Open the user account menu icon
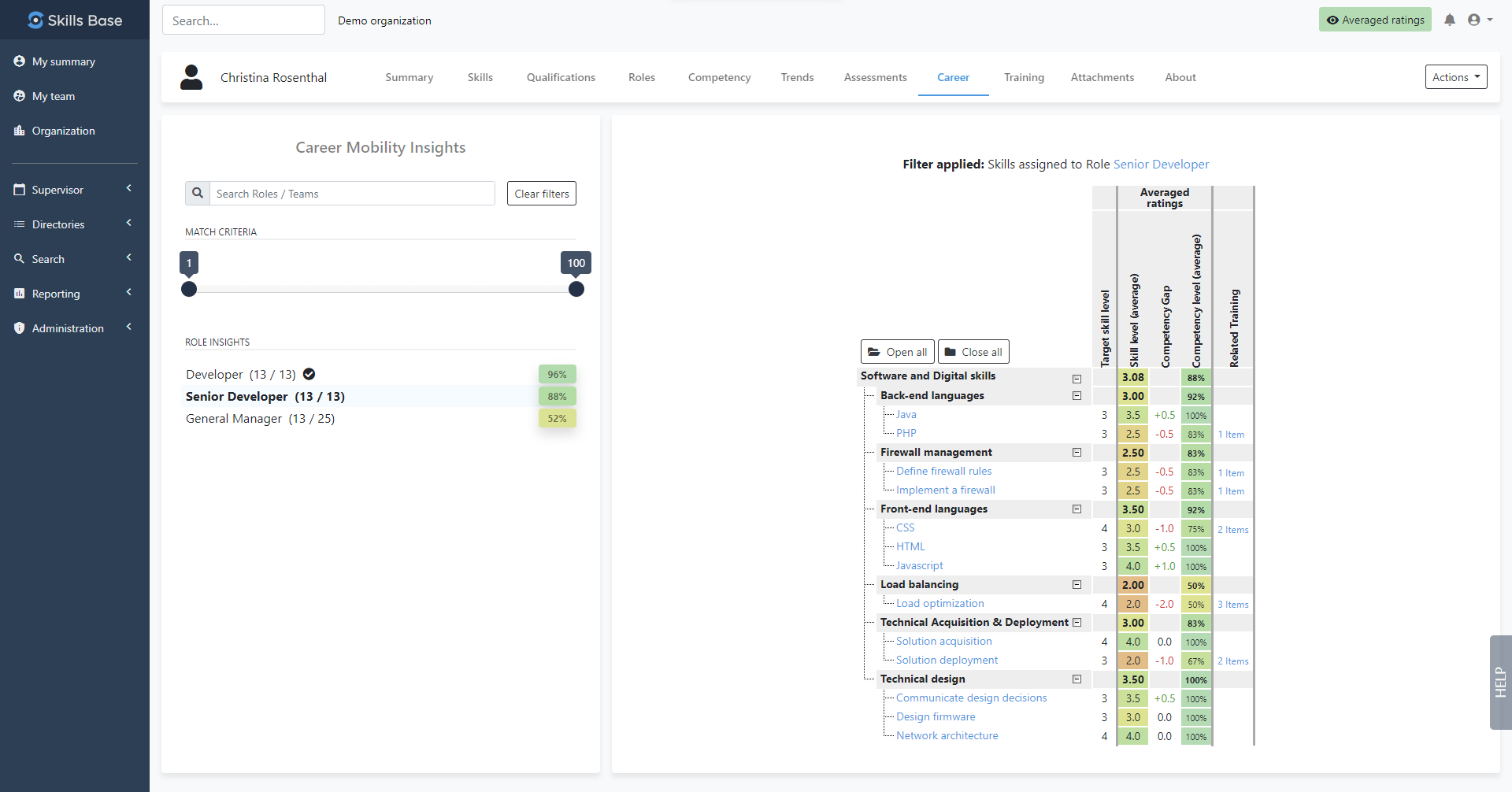 pos(1474,20)
